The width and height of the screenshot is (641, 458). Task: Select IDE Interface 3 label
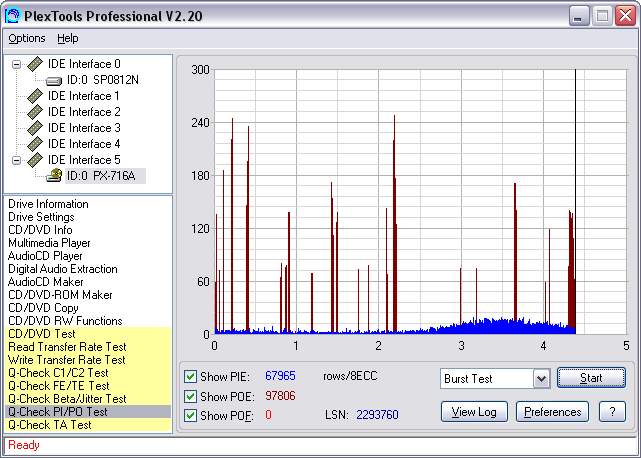(84, 128)
